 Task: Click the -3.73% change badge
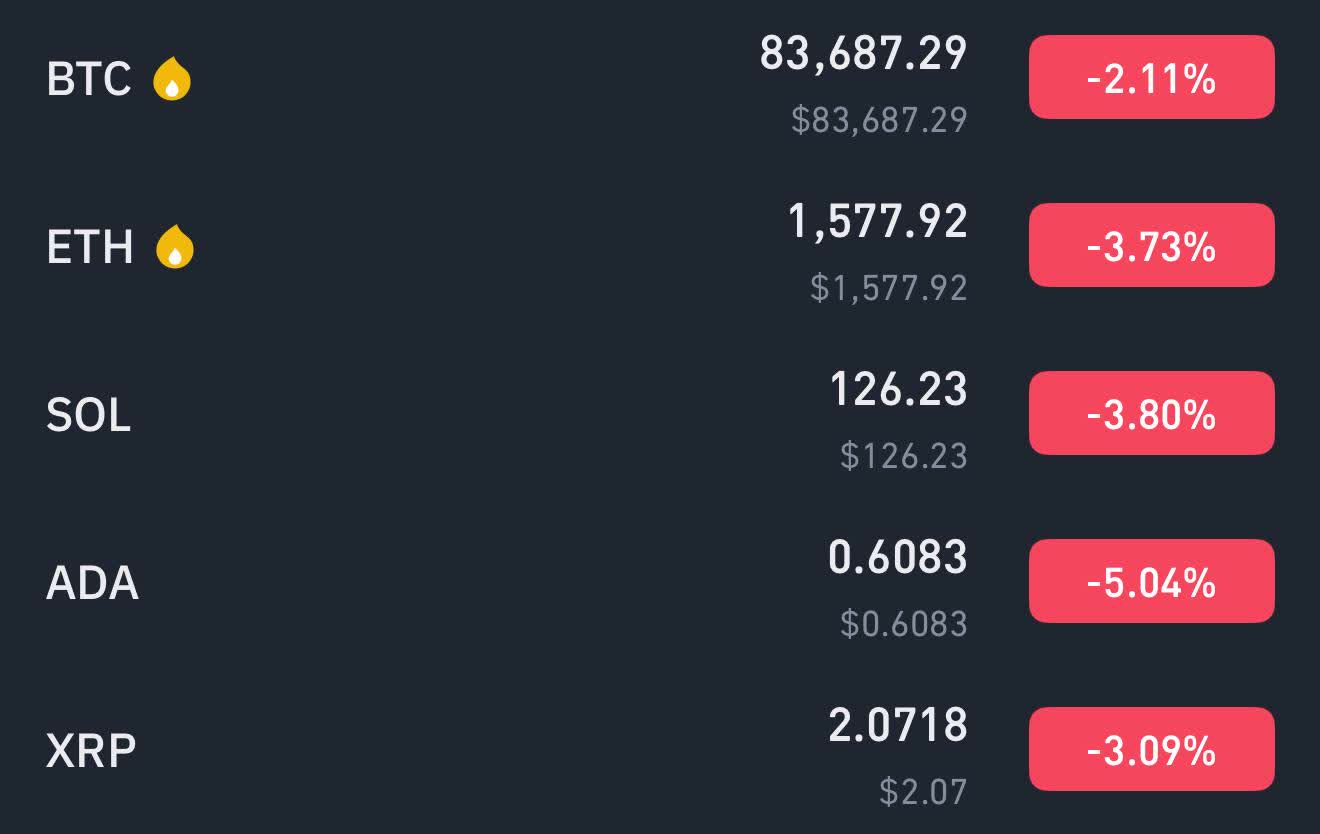1151,246
